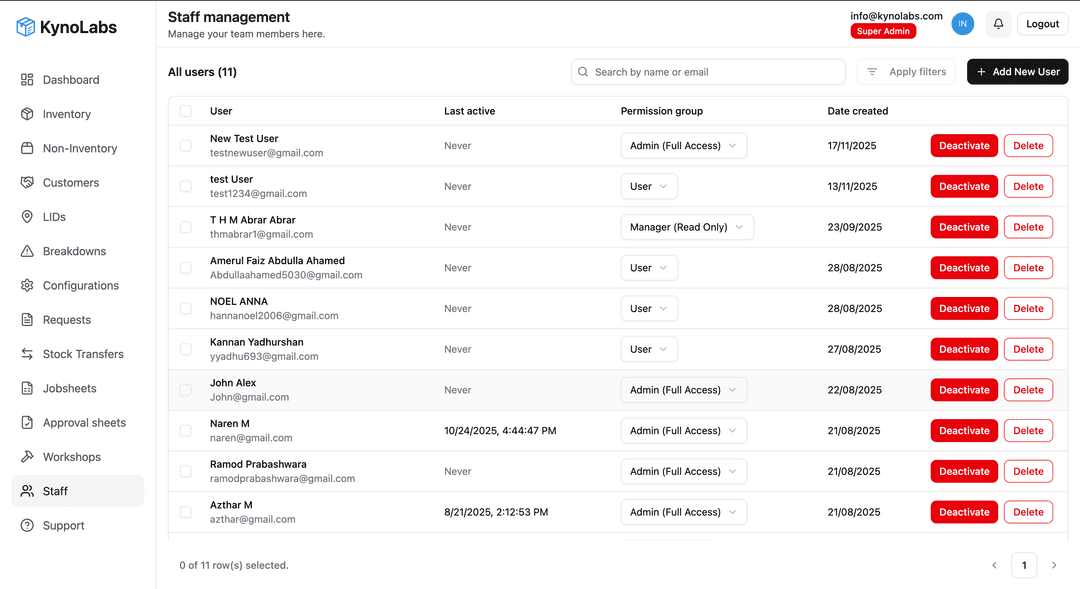This screenshot has width=1080, height=589.
Task: Click the KynoLabs cube logo
Action: [x=26, y=27]
